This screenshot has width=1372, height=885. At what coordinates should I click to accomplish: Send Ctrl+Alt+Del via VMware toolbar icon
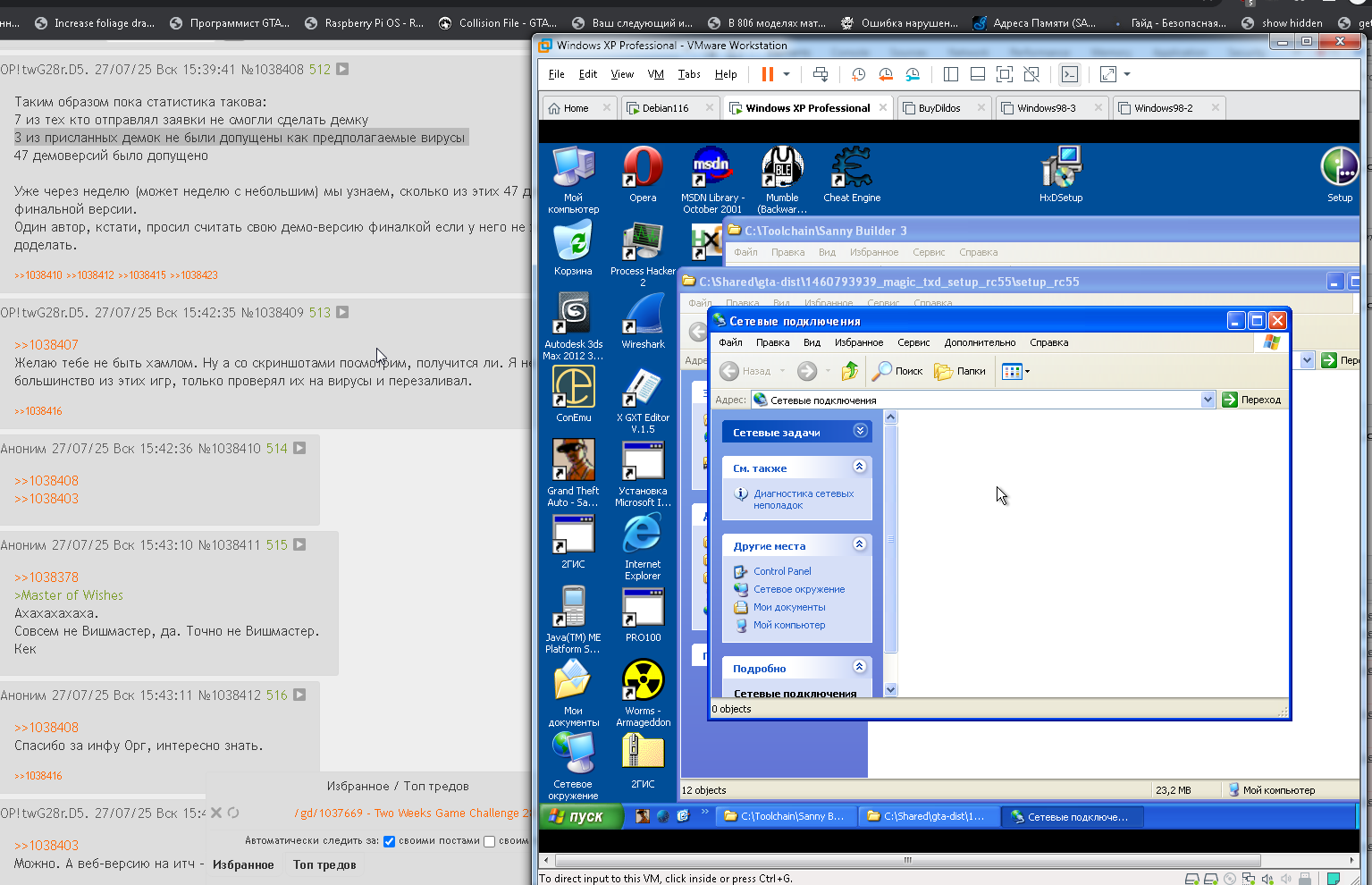[x=821, y=74]
